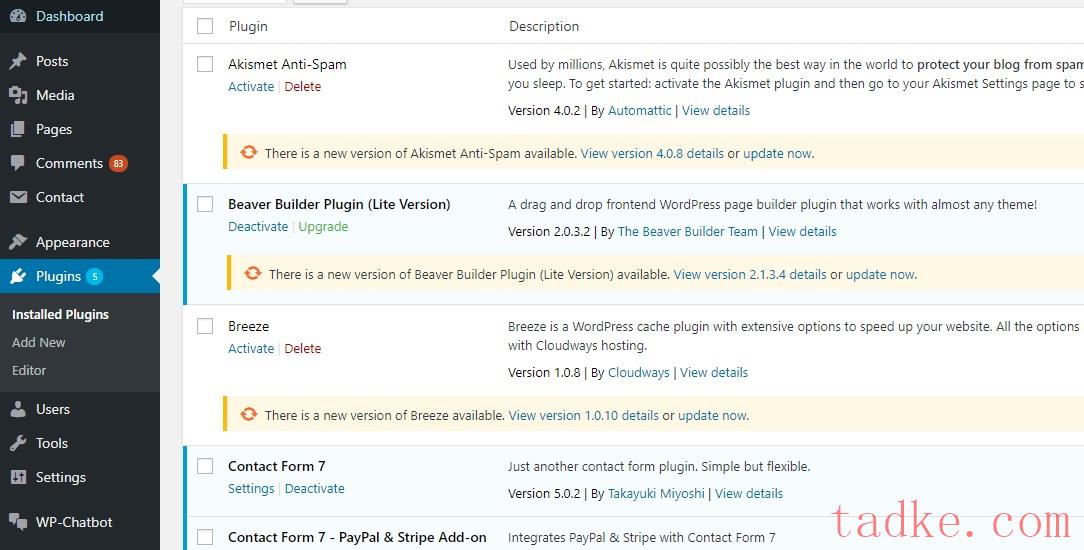Deactivate the Beaver Builder Plugin

(258, 227)
